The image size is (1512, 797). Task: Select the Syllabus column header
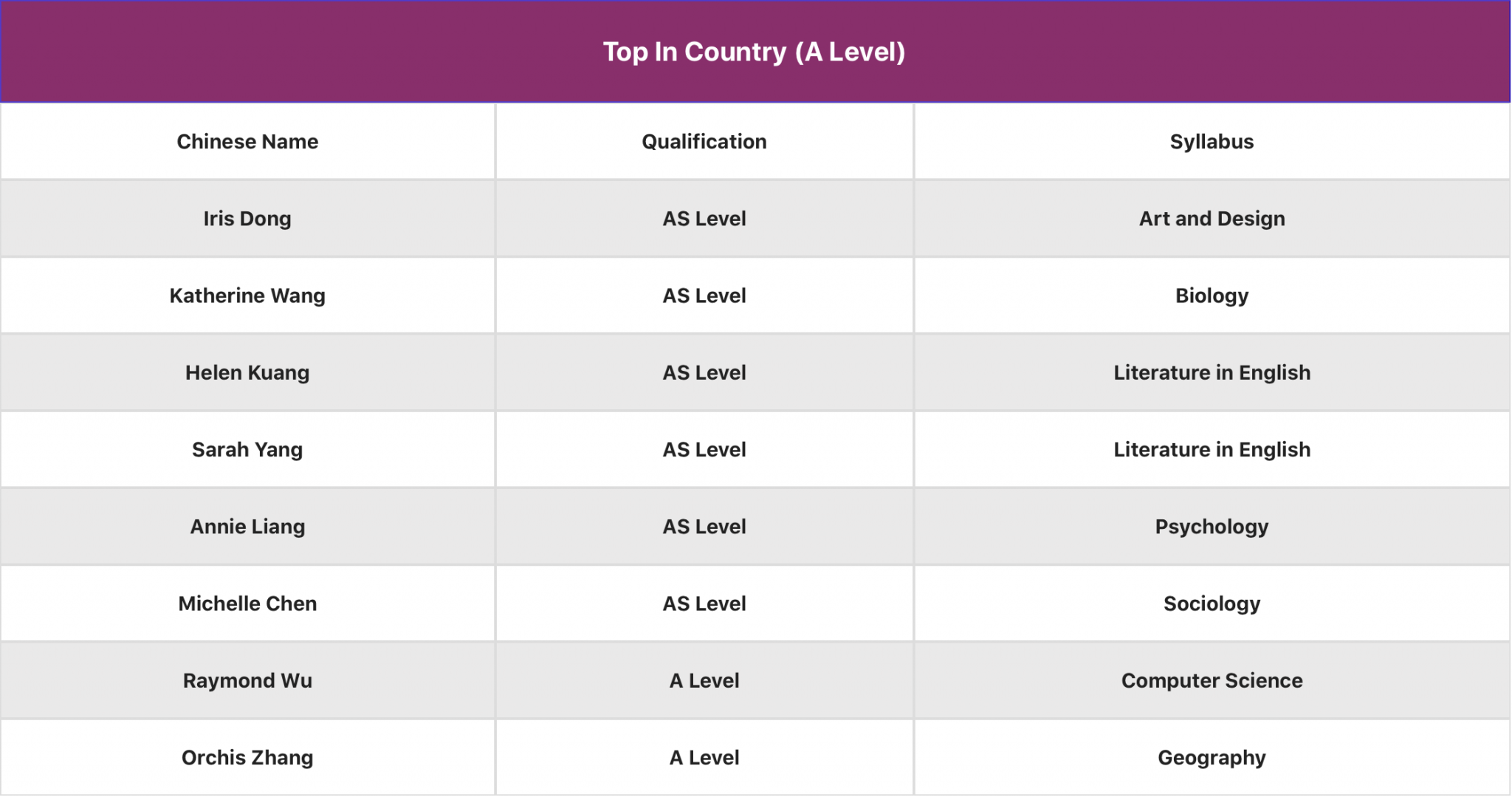(1212, 142)
